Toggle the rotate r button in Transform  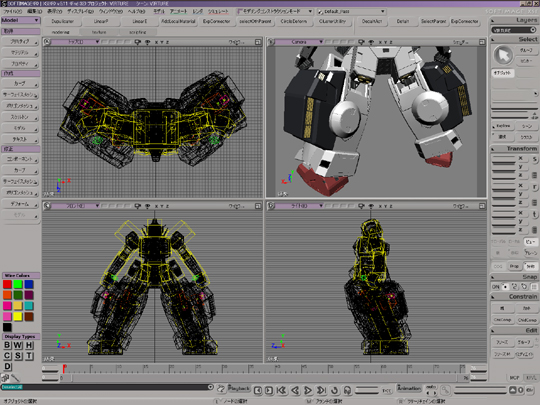[x=534, y=187]
